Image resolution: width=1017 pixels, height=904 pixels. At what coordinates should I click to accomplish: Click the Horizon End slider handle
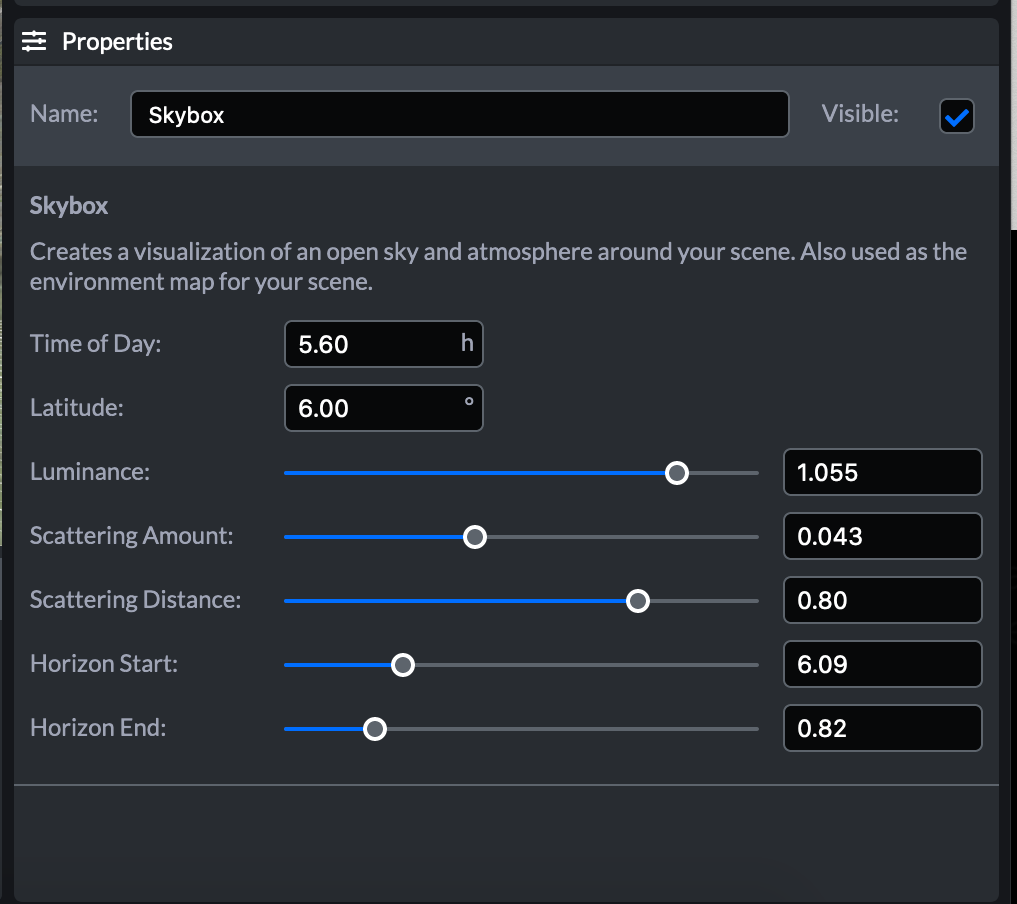pos(375,728)
